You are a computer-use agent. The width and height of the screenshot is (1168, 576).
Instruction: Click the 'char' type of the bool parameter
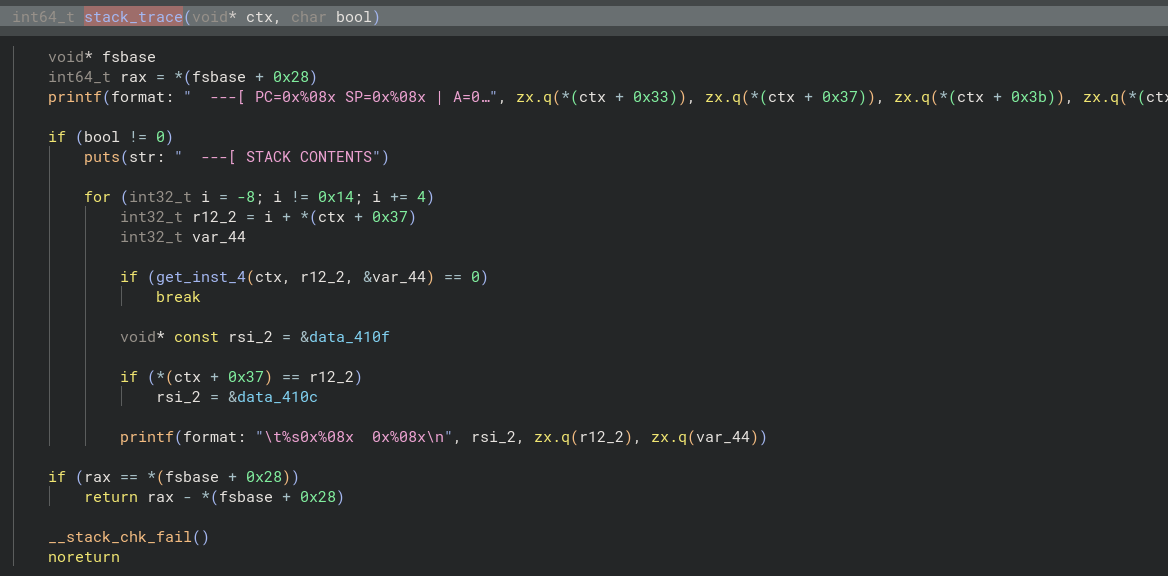pyautogui.click(x=308, y=16)
